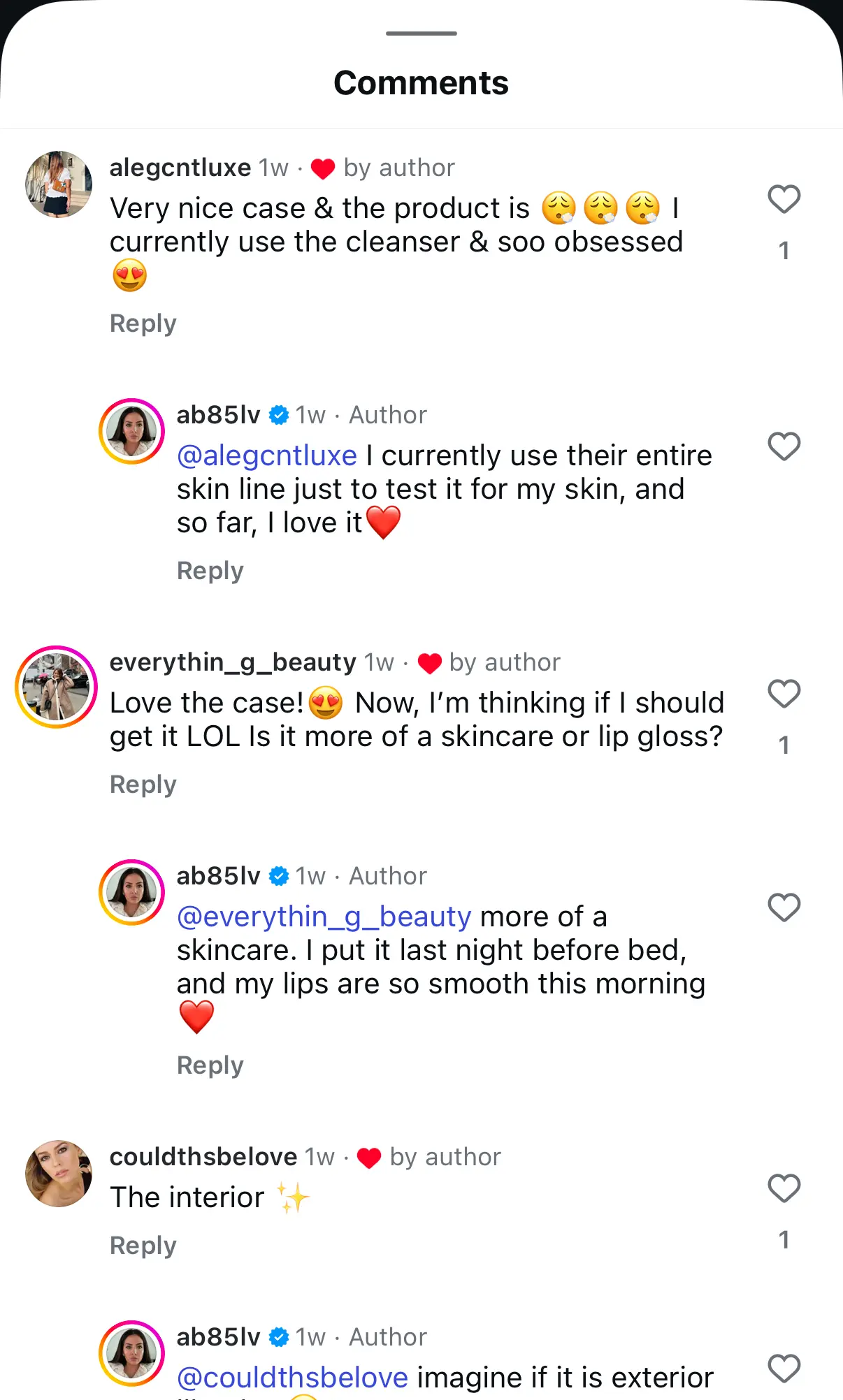Reply to ab85lv's skincare line comment
The height and width of the screenshot is (1400, 843).
[x=210, y=571]
